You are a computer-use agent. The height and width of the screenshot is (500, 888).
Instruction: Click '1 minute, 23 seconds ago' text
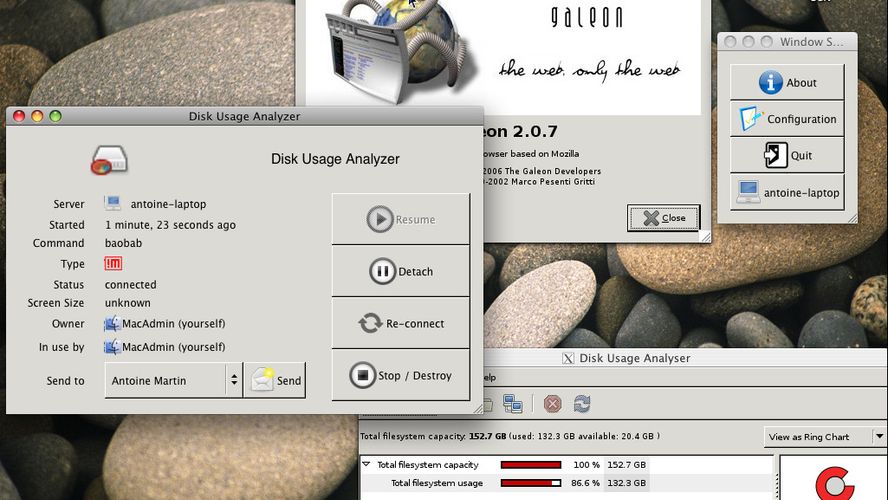[x=170, y=225]
